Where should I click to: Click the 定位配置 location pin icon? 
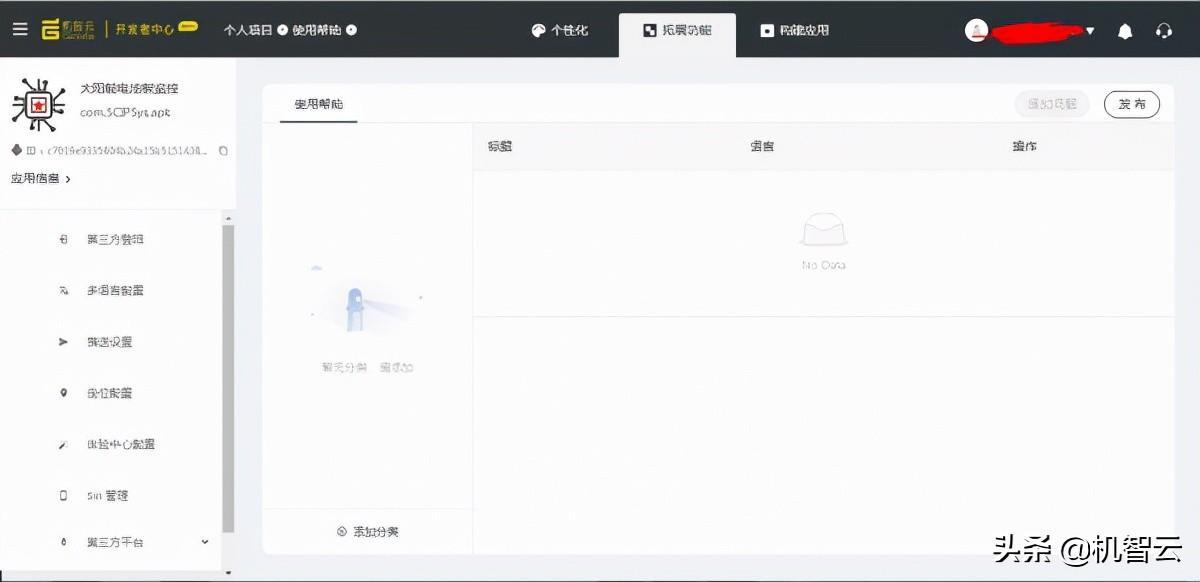(x=62, y=392)
